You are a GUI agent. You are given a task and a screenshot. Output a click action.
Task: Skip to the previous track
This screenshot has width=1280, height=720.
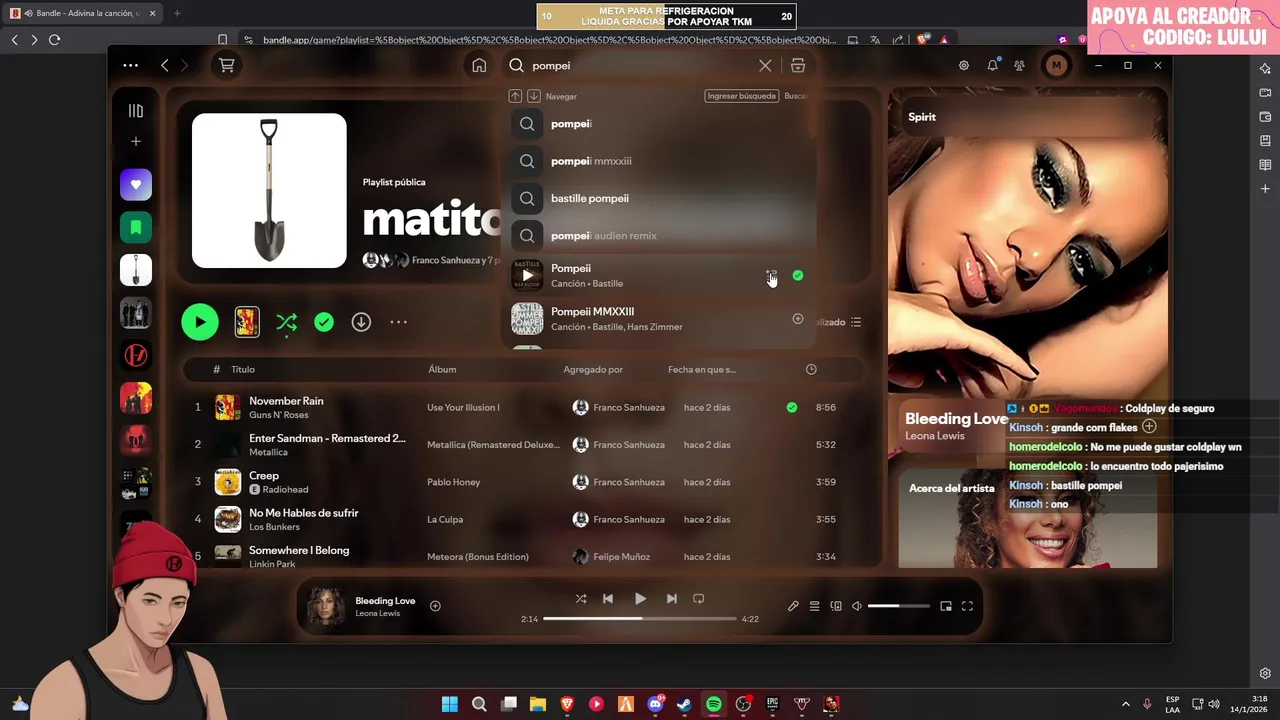coord(608,599)
